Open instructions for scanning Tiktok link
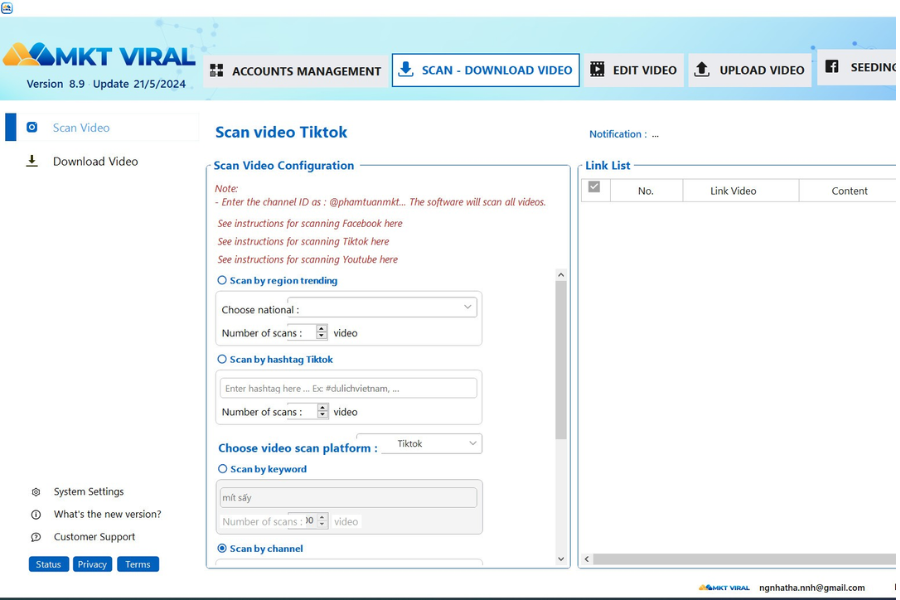Viewport: 900px width, 600px height. click(303, 242)
